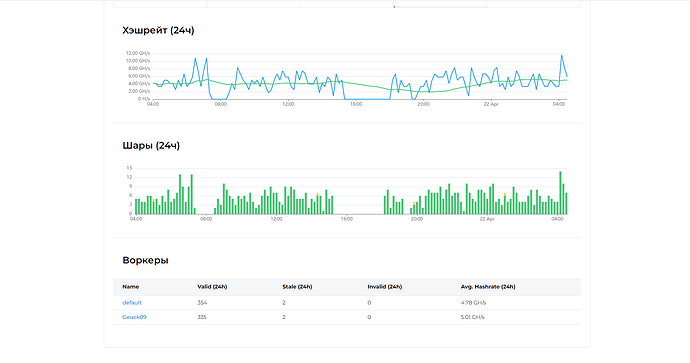This screenshot has width=690, height=363.
Task: Click the 6.00 GH/s axis label
Action: click(139, 76)
